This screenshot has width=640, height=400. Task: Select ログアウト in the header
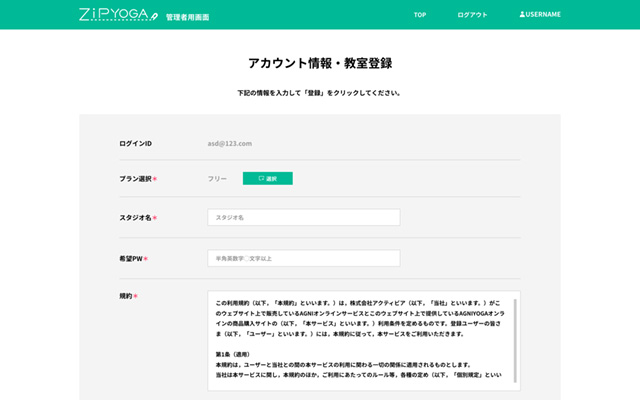pyautogui.click(x=472, y=15)
